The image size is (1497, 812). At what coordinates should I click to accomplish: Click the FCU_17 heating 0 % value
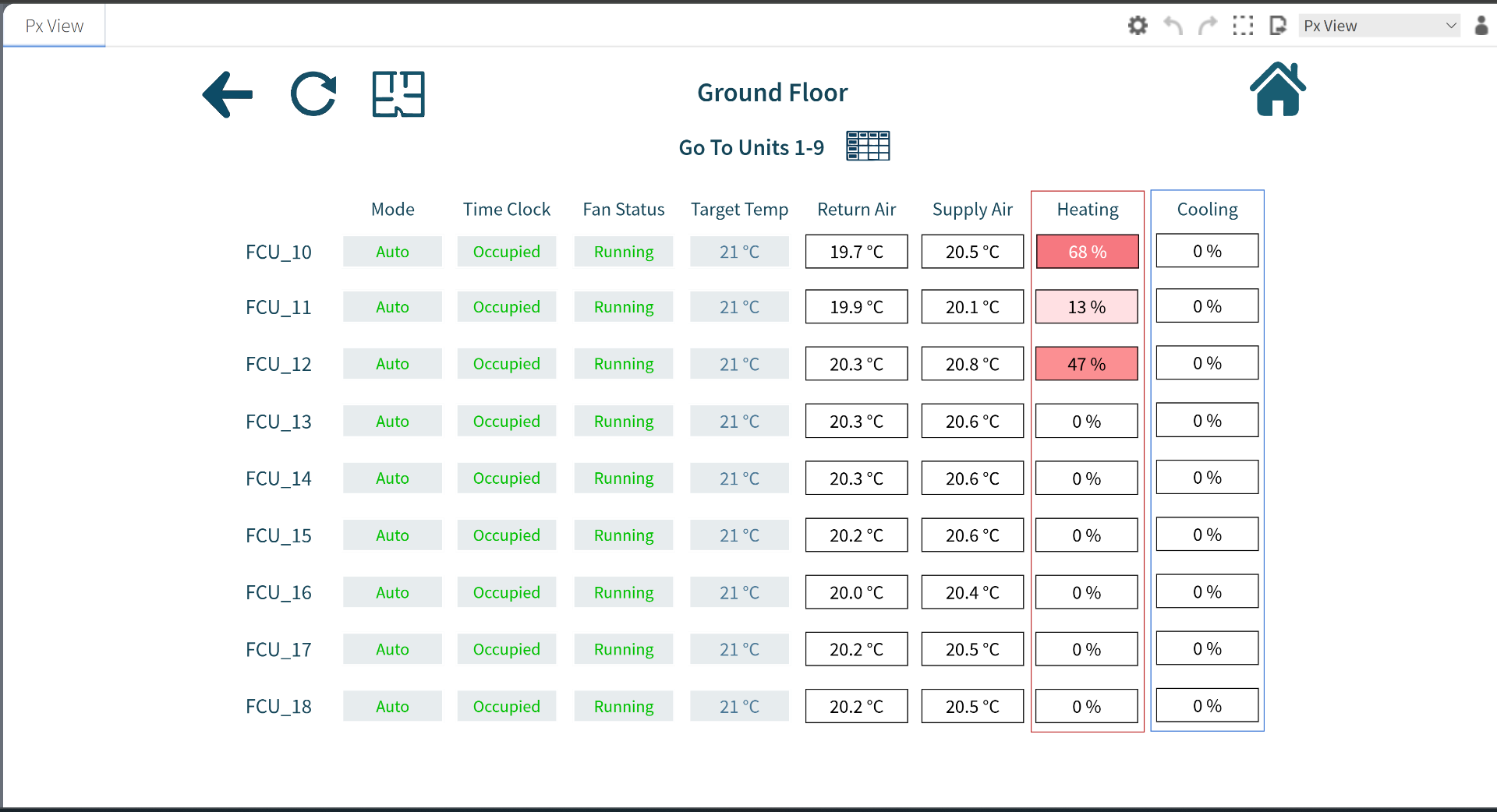point(1087,649)
